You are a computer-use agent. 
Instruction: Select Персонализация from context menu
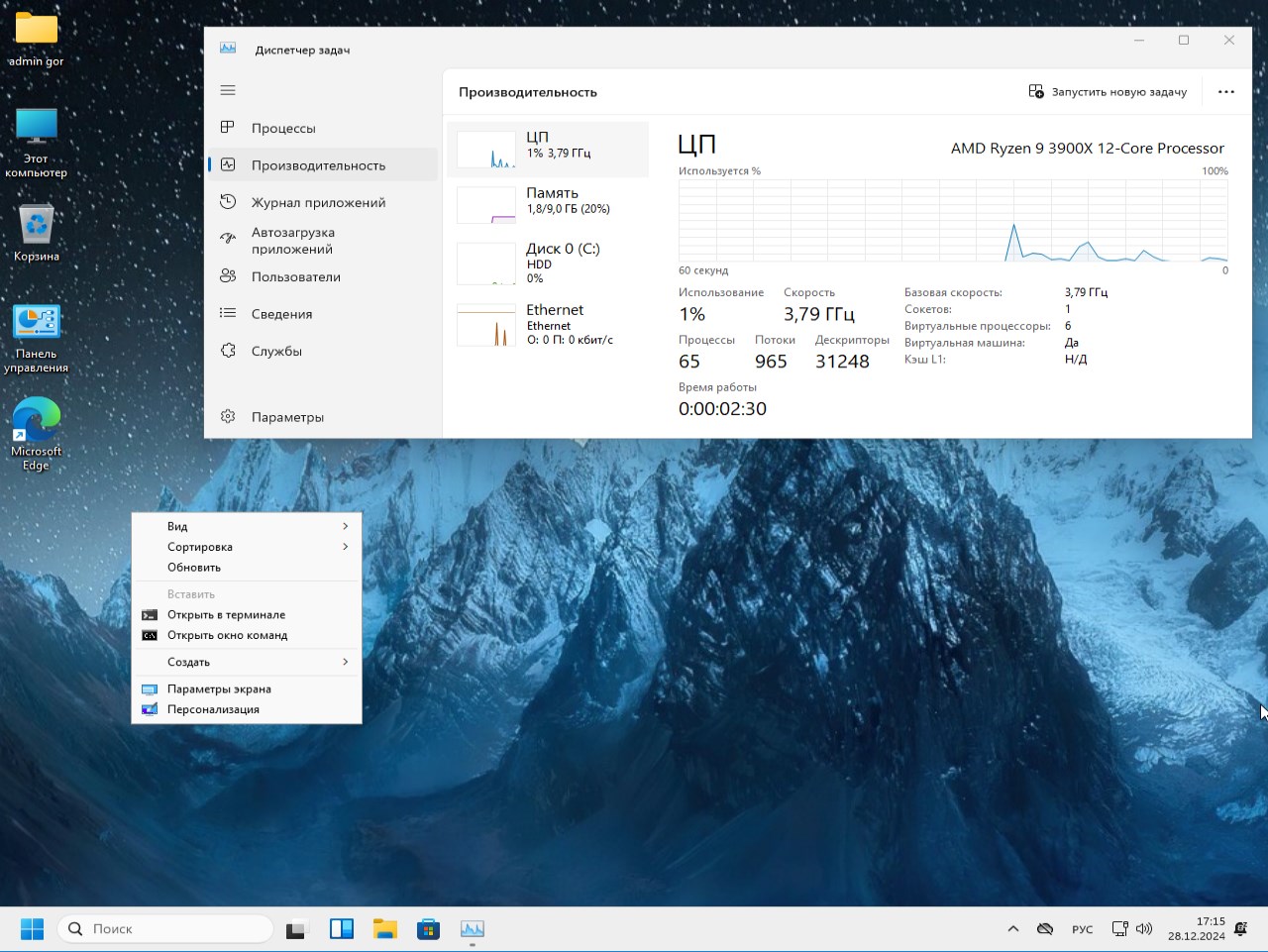point(213,709)
